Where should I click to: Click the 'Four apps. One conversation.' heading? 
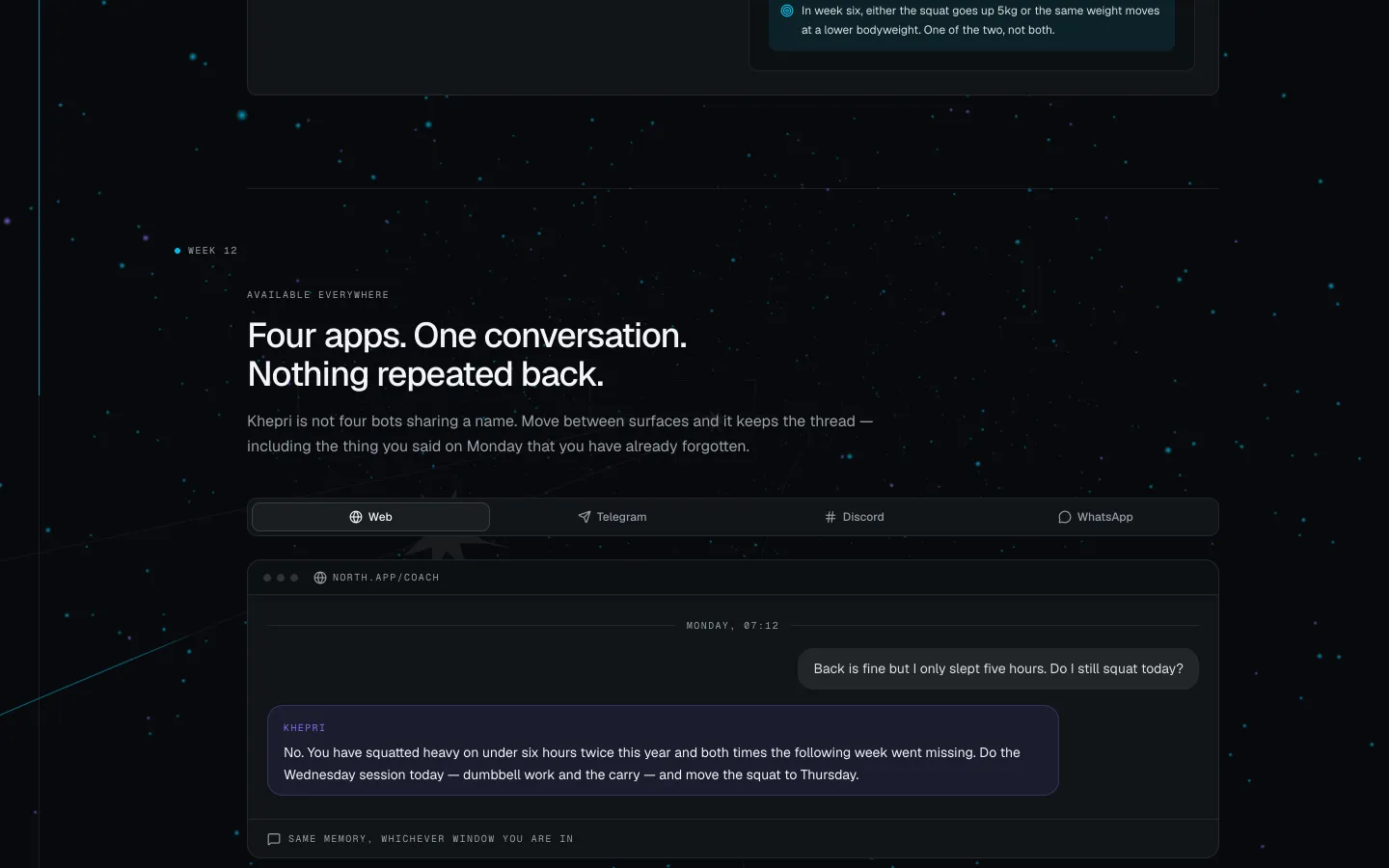click(467, 355)
